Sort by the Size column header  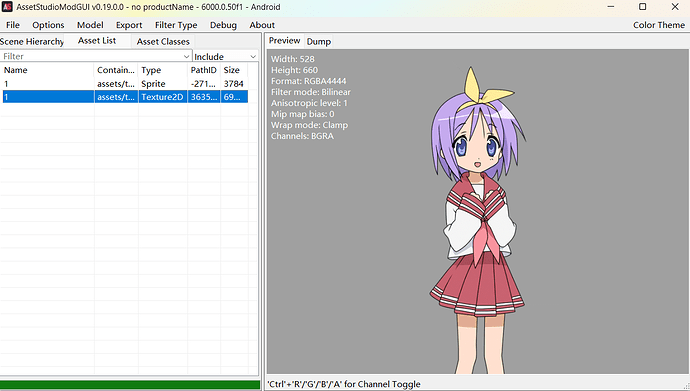click(234, 70)
